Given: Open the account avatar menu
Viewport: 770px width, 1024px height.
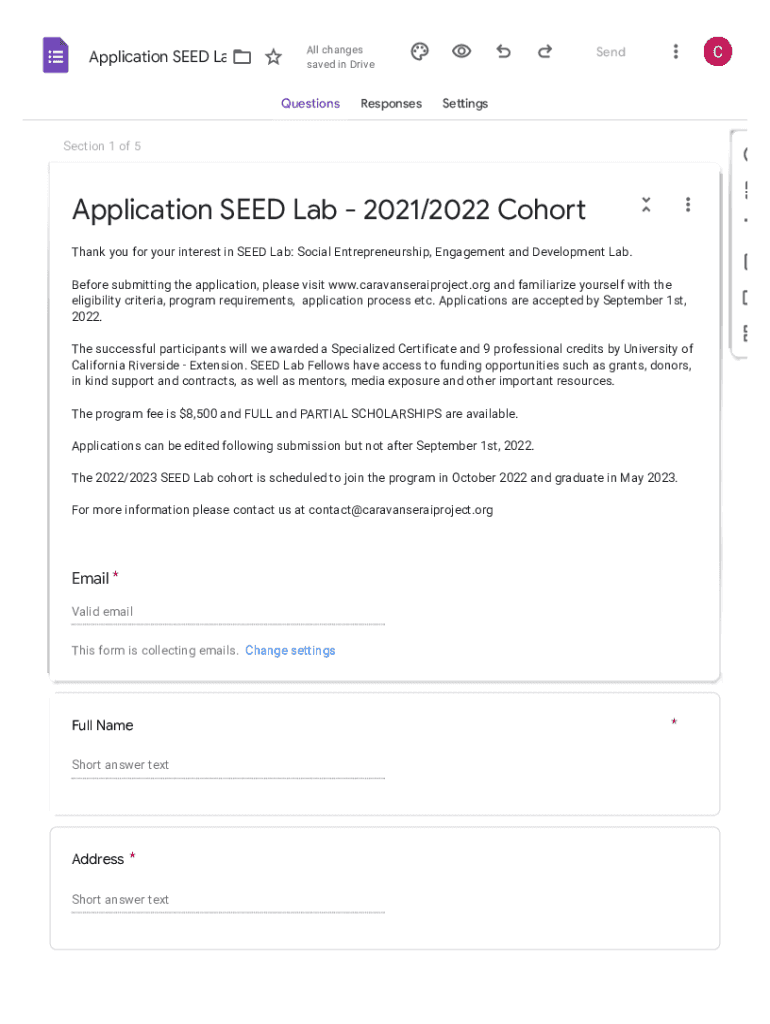Looking at the screenshot, I should [x=717, y=52].
